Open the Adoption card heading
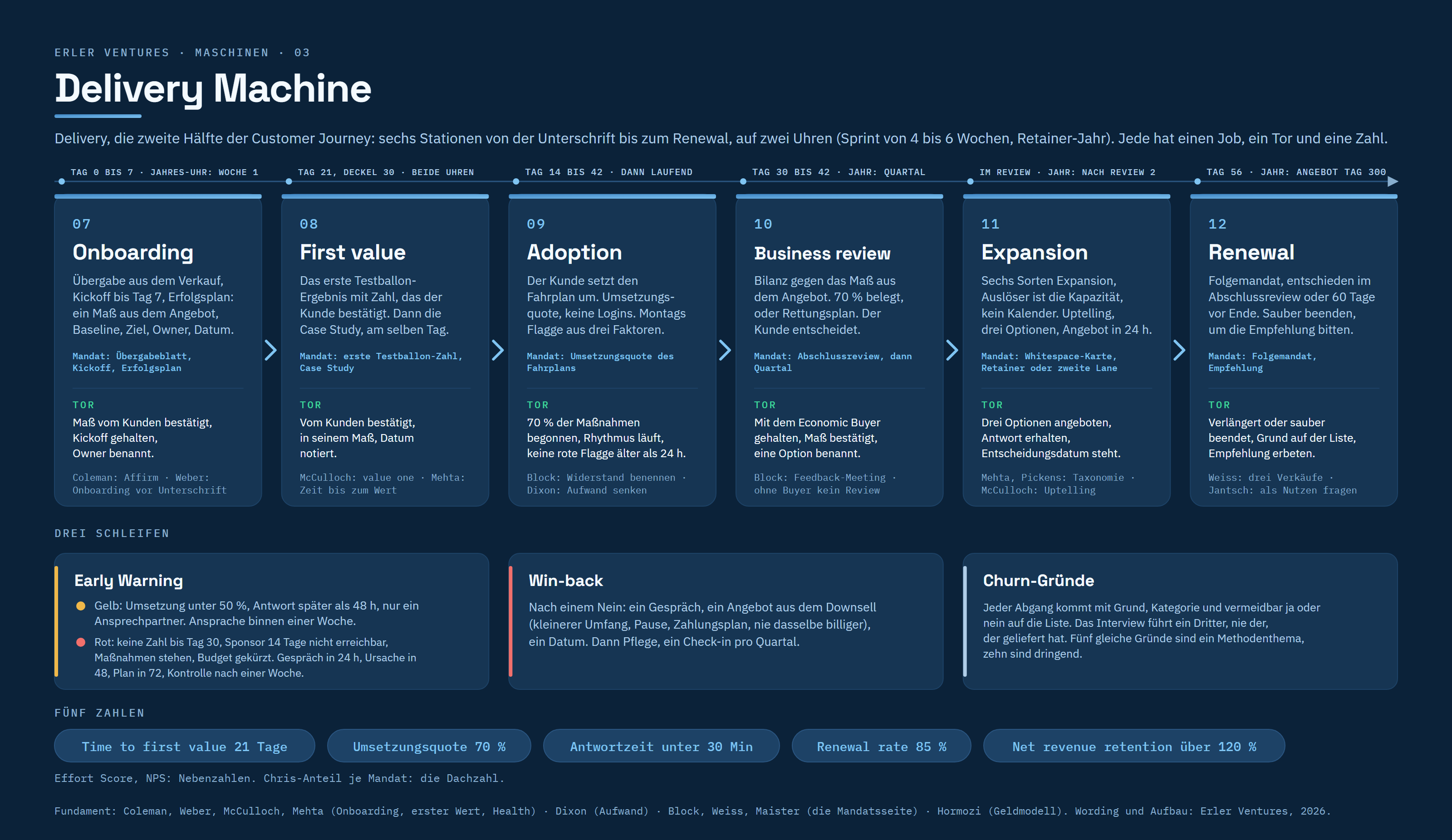Image resolution: width=1452 pixels, height=840 pixels. [x=574, y=252]
